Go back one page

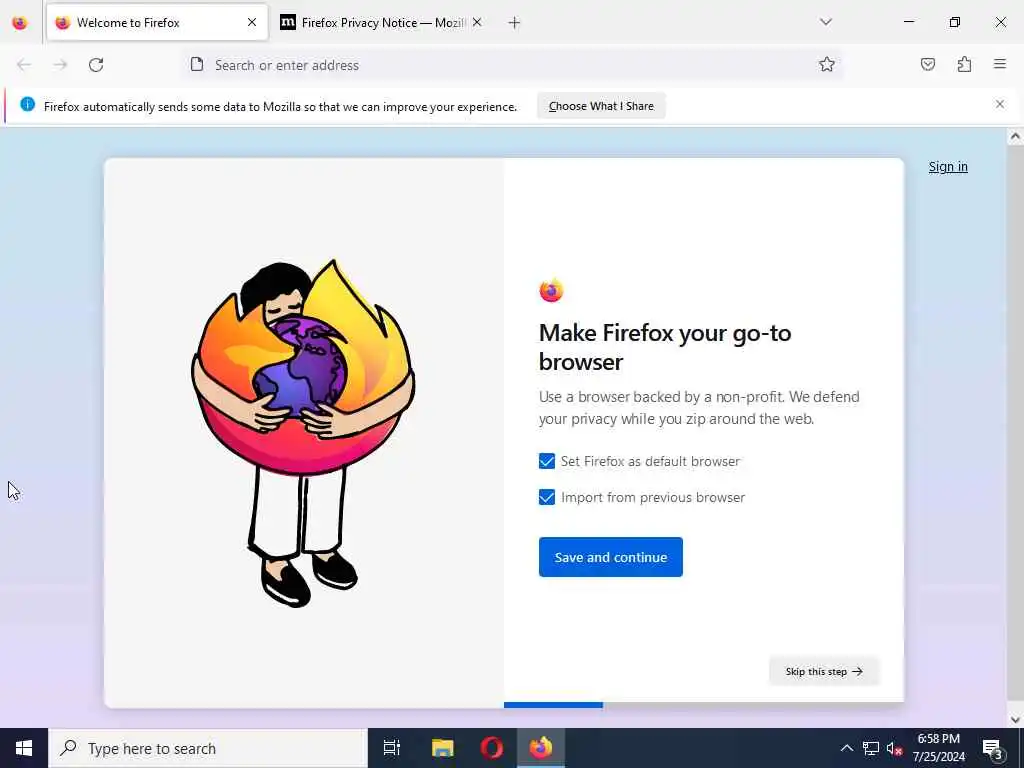coord(24,65)
